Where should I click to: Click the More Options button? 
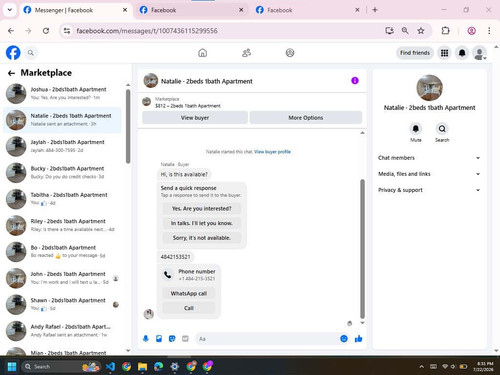tap(306, 118)
